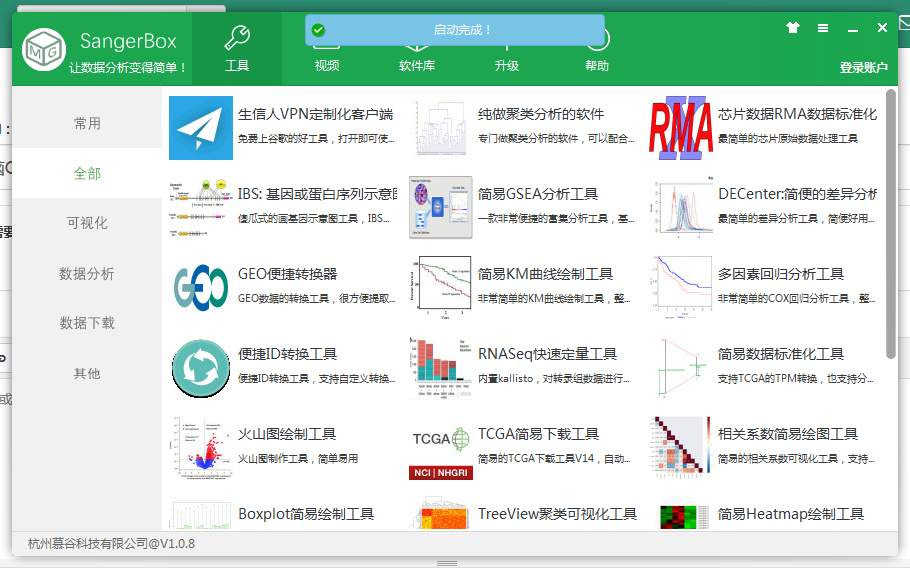Screen dimensions: 910x568
Task: Click the 芯片数据RMA数据标准化 title
Action: (x=797, y=114)
